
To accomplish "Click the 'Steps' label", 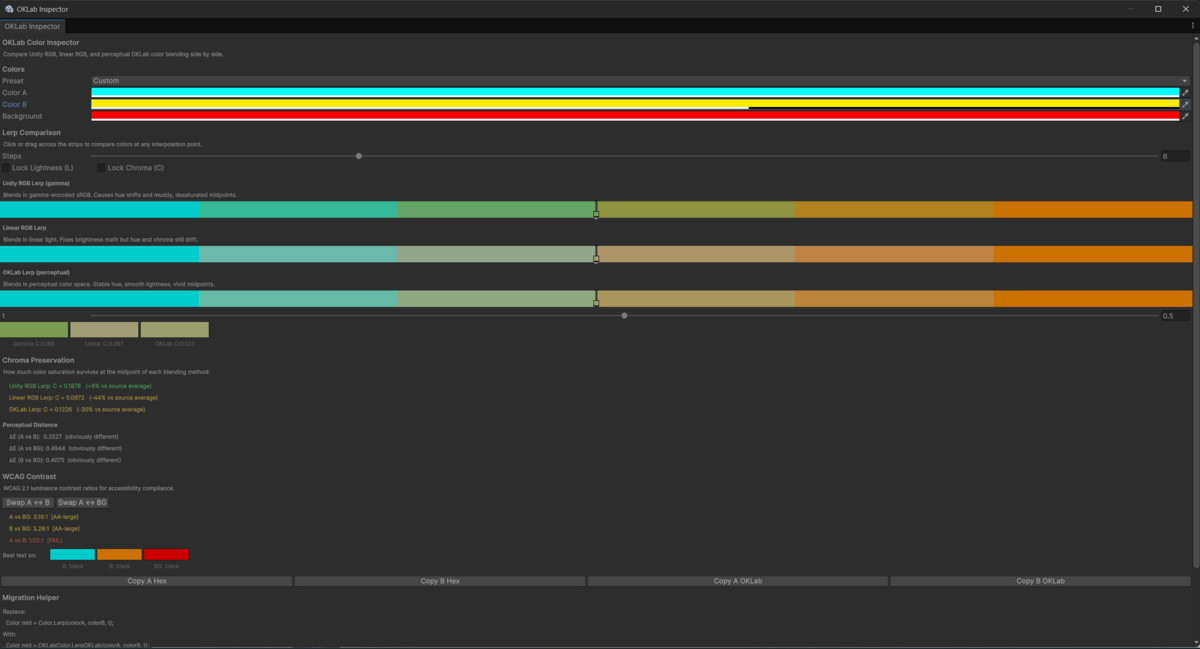I will (12, 156).
